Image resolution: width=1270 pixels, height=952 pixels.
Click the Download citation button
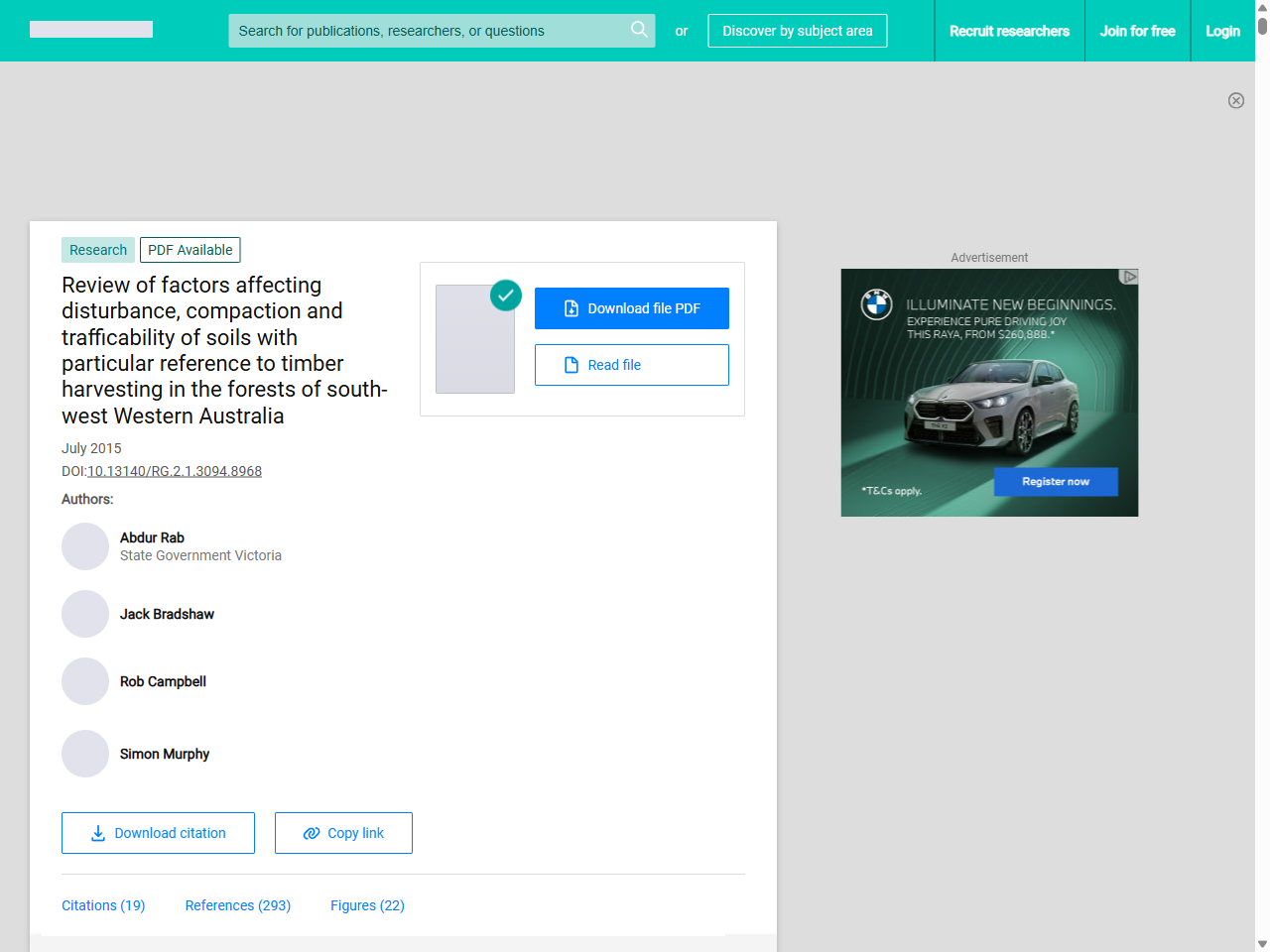158,833
